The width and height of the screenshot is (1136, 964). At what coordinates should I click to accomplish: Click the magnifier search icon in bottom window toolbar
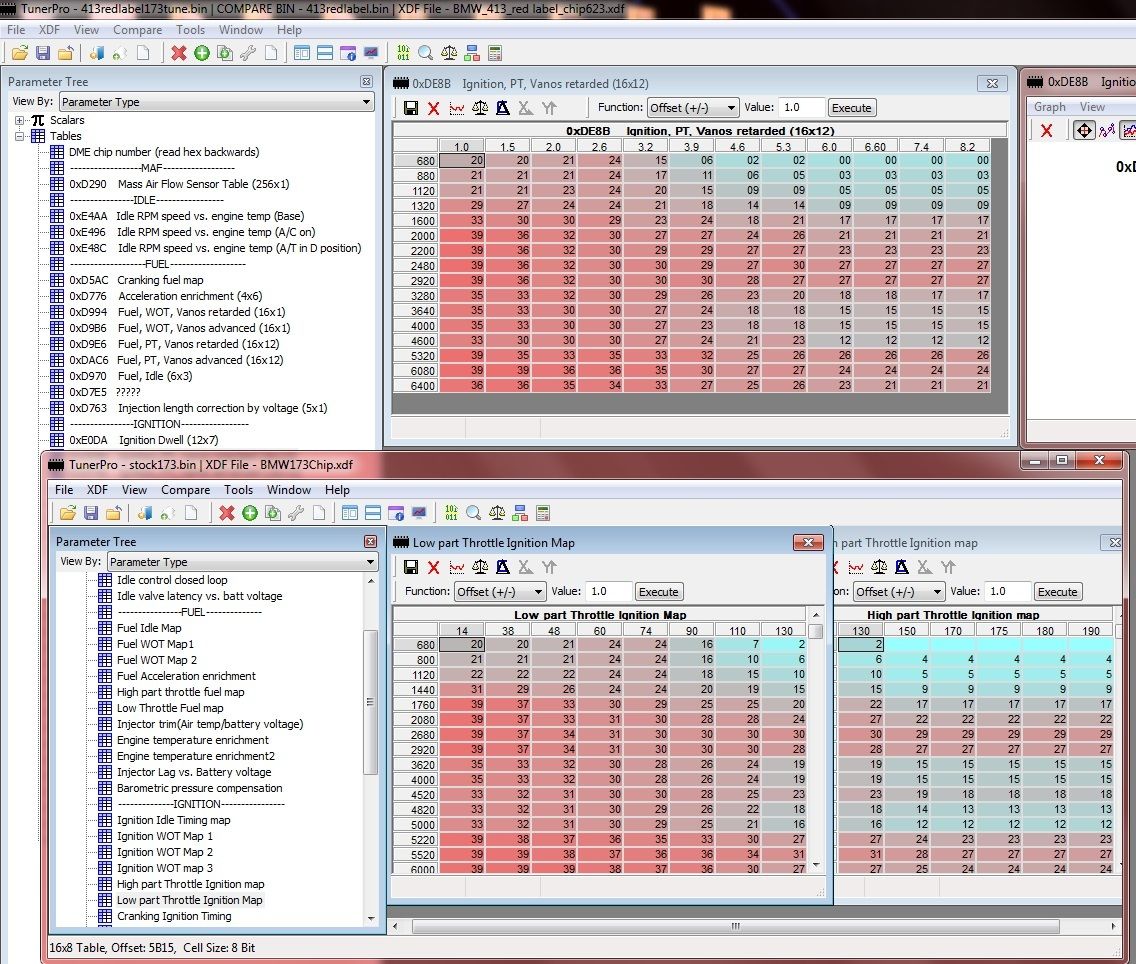click(x=473, y=513)
